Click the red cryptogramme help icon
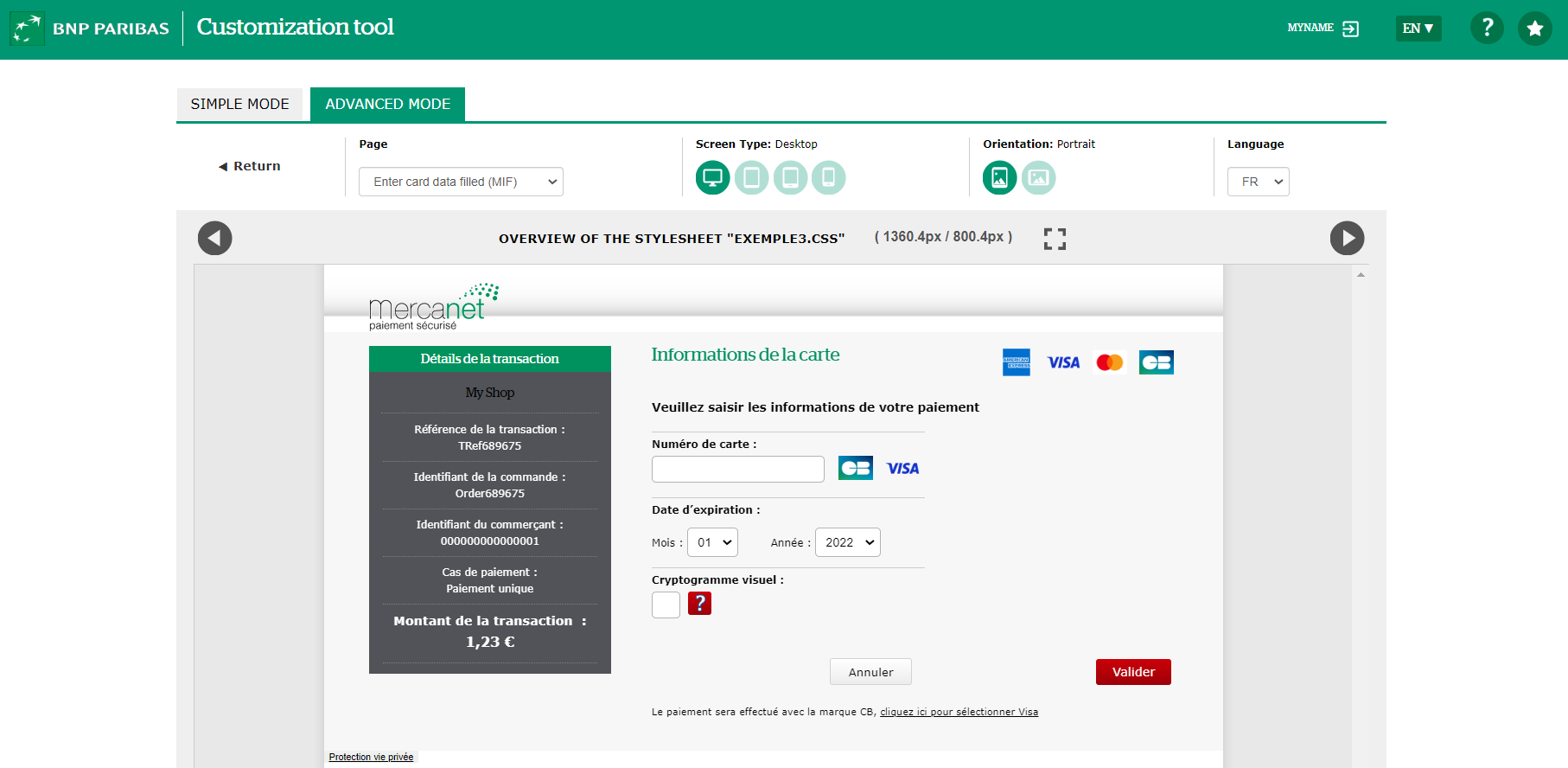The height and width of the screenshot is (768, 1568). coord(699,604)
